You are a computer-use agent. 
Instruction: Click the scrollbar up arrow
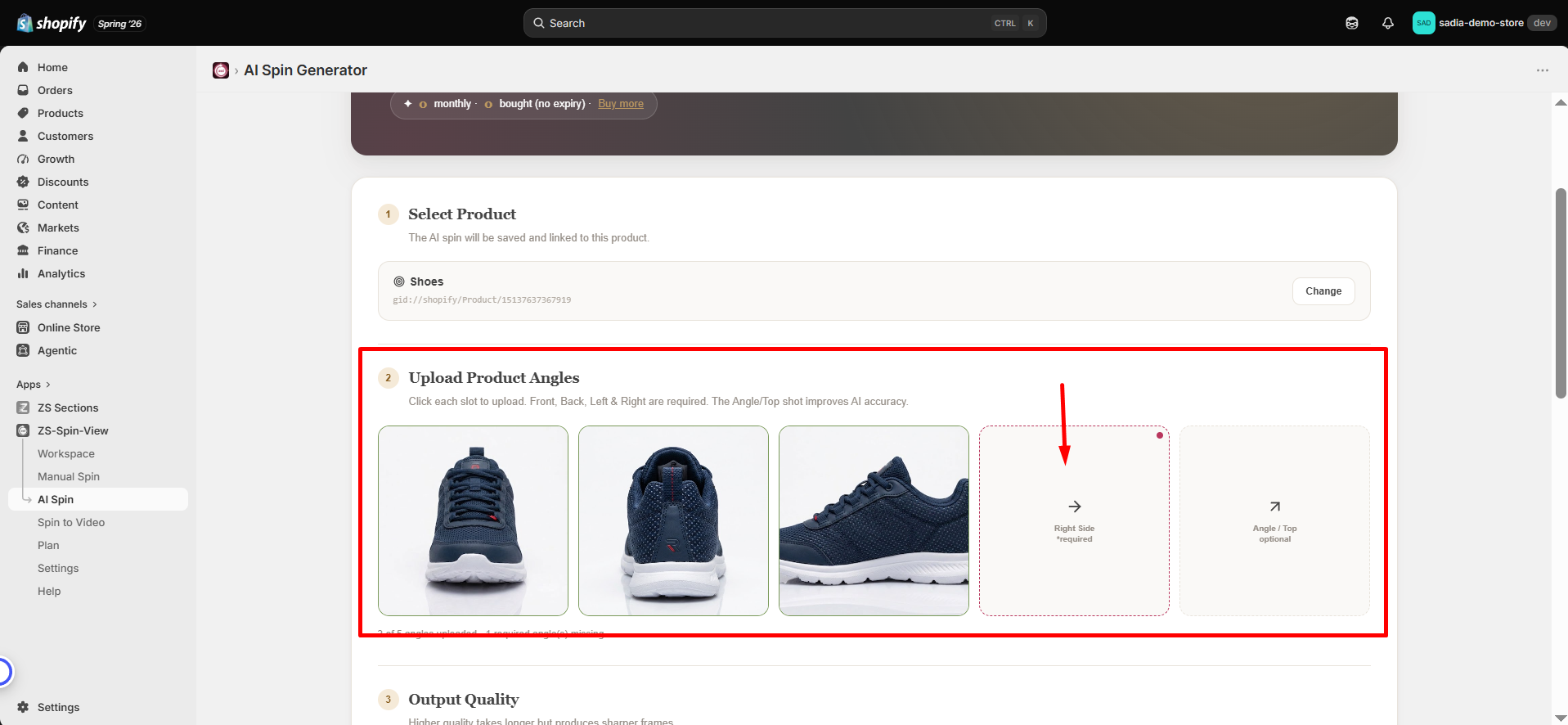(x=1561, y=102)
